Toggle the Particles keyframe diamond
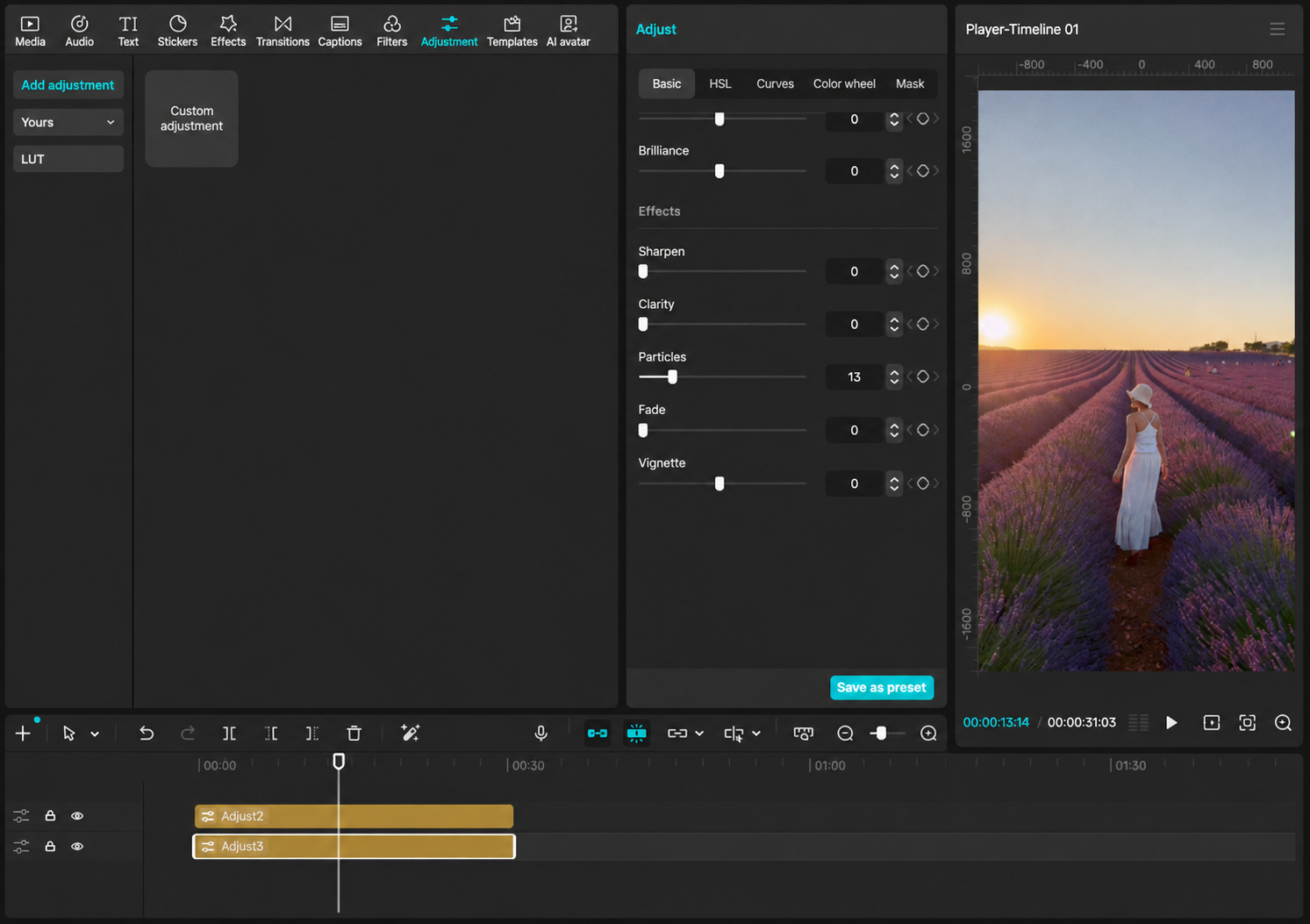The width and height of the screenshot is (1310, 924). tap(922, 376)
